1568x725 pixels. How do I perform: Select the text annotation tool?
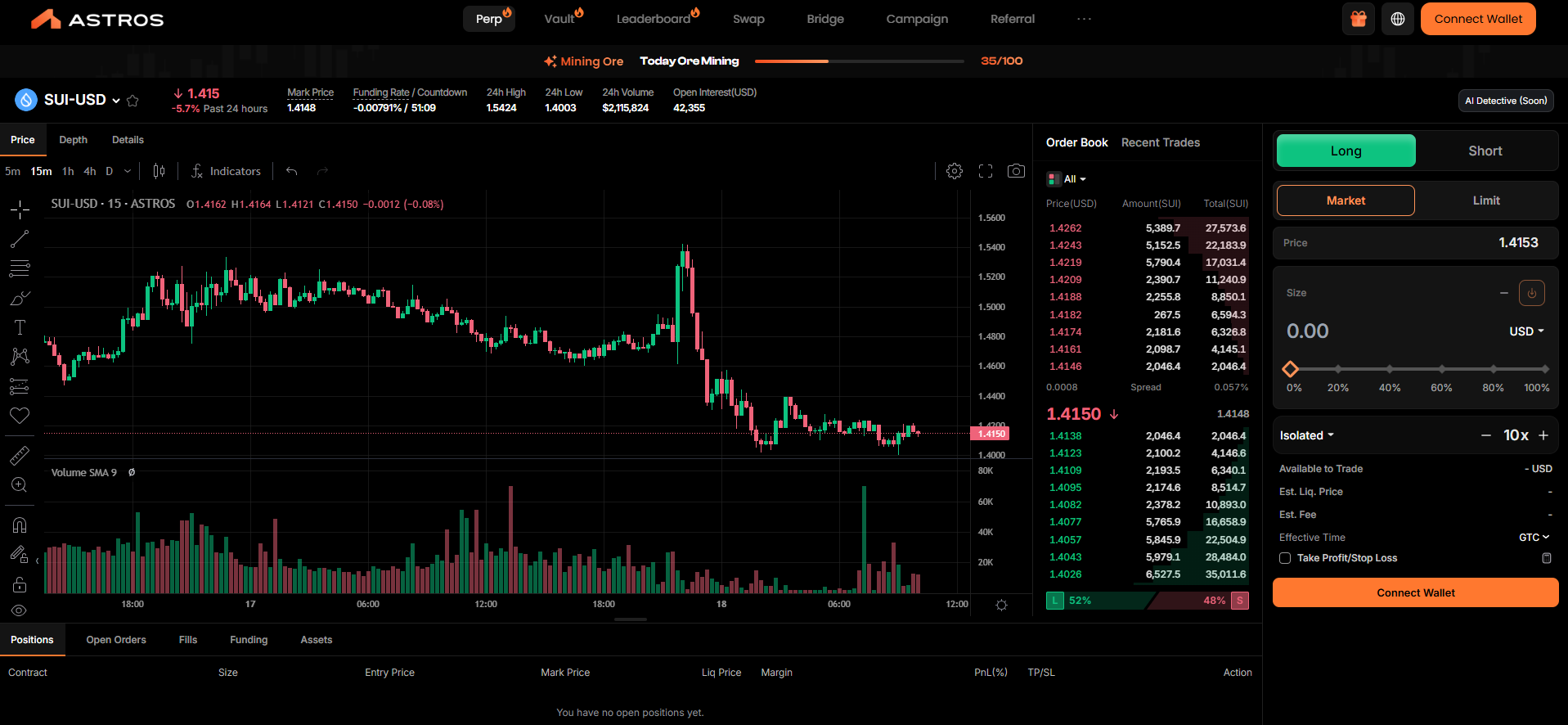pyautogui.click(x=20, y=327)
